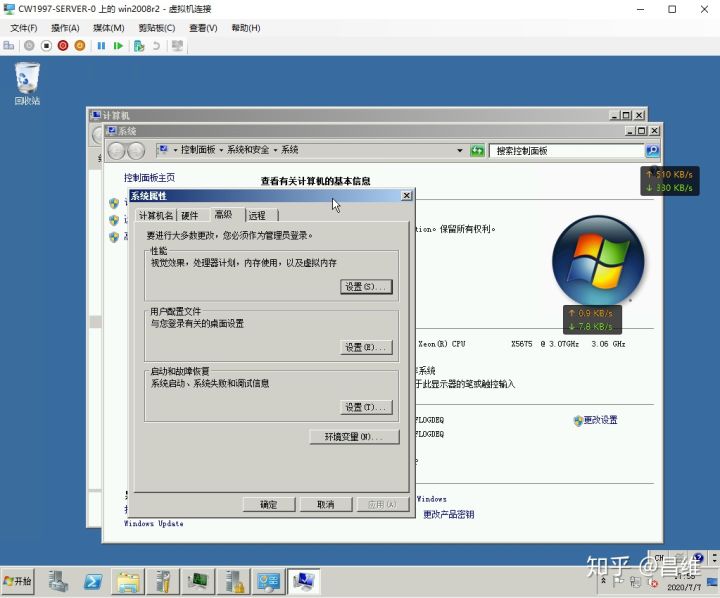The width and height of the screenshot is (720, 598).
Task: Click the red Shut Down icon
Action: 63,45
